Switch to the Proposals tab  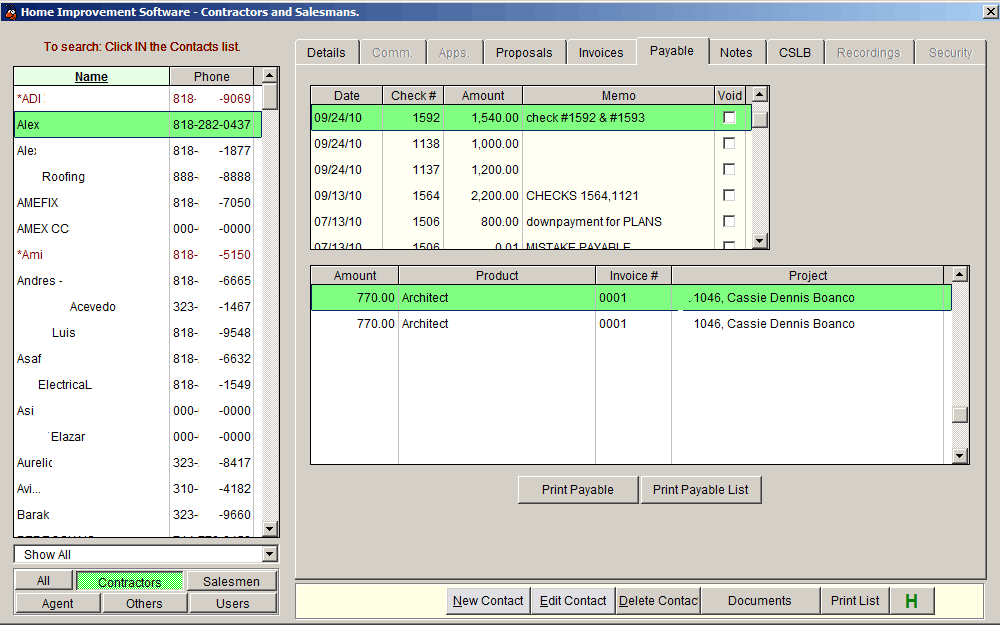tap(524, 53)
